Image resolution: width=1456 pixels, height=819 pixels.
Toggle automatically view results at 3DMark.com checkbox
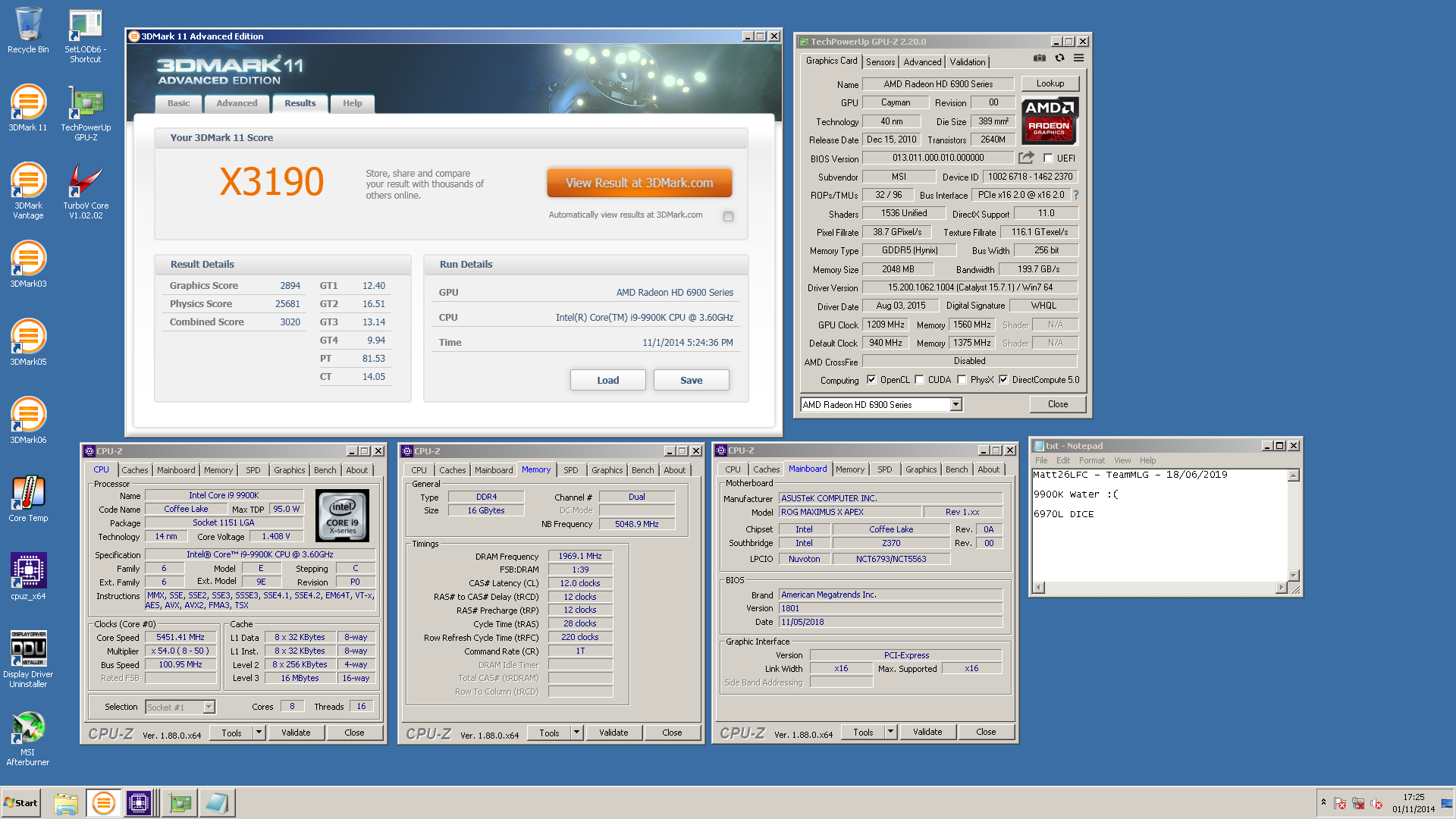pyautogui.click(x=728, y=216)
